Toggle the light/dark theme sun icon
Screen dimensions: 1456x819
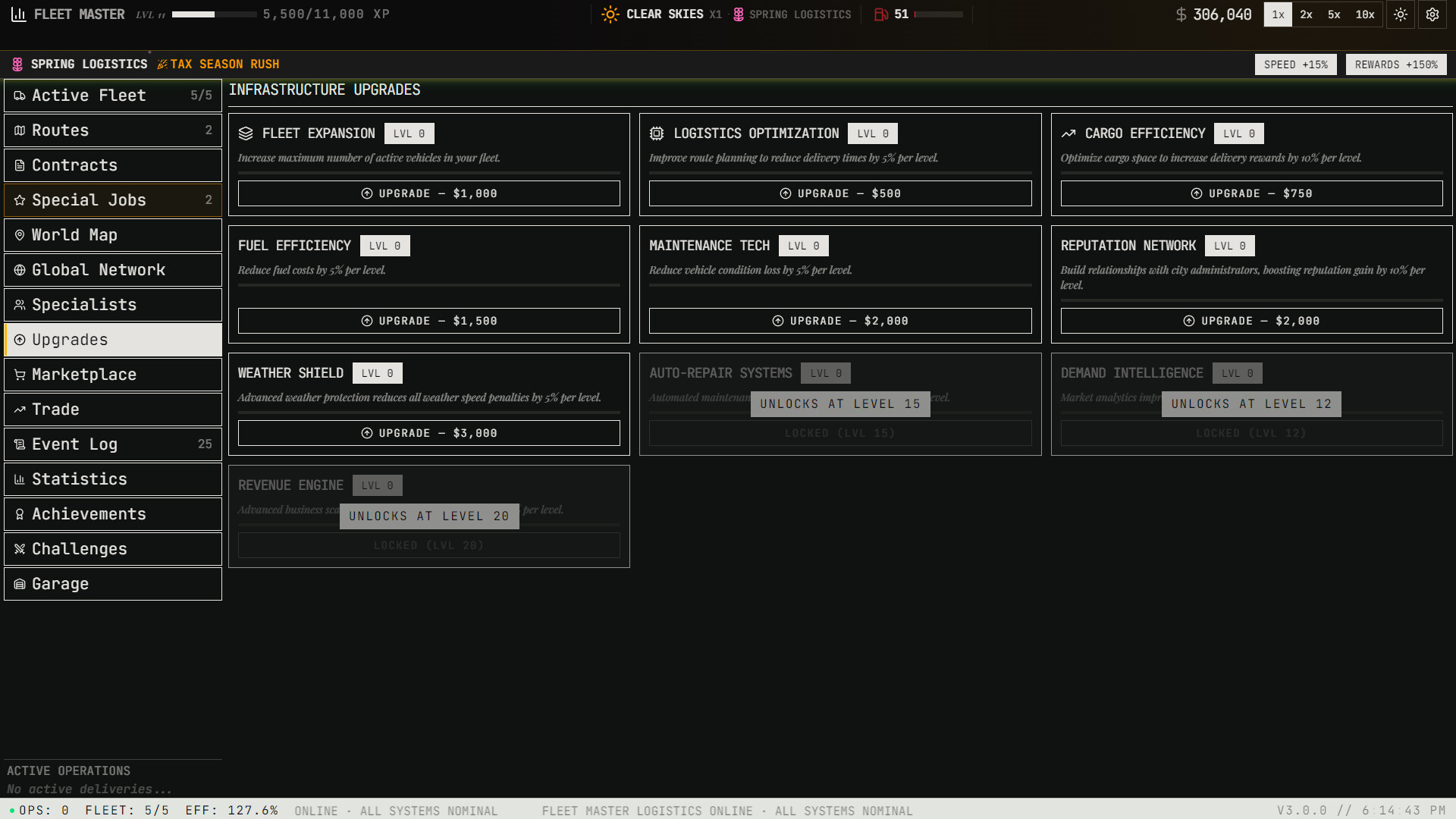(1400, 14)
